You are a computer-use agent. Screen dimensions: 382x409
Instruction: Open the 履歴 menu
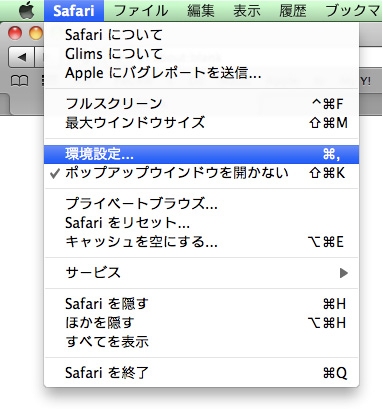pos(293,11)
